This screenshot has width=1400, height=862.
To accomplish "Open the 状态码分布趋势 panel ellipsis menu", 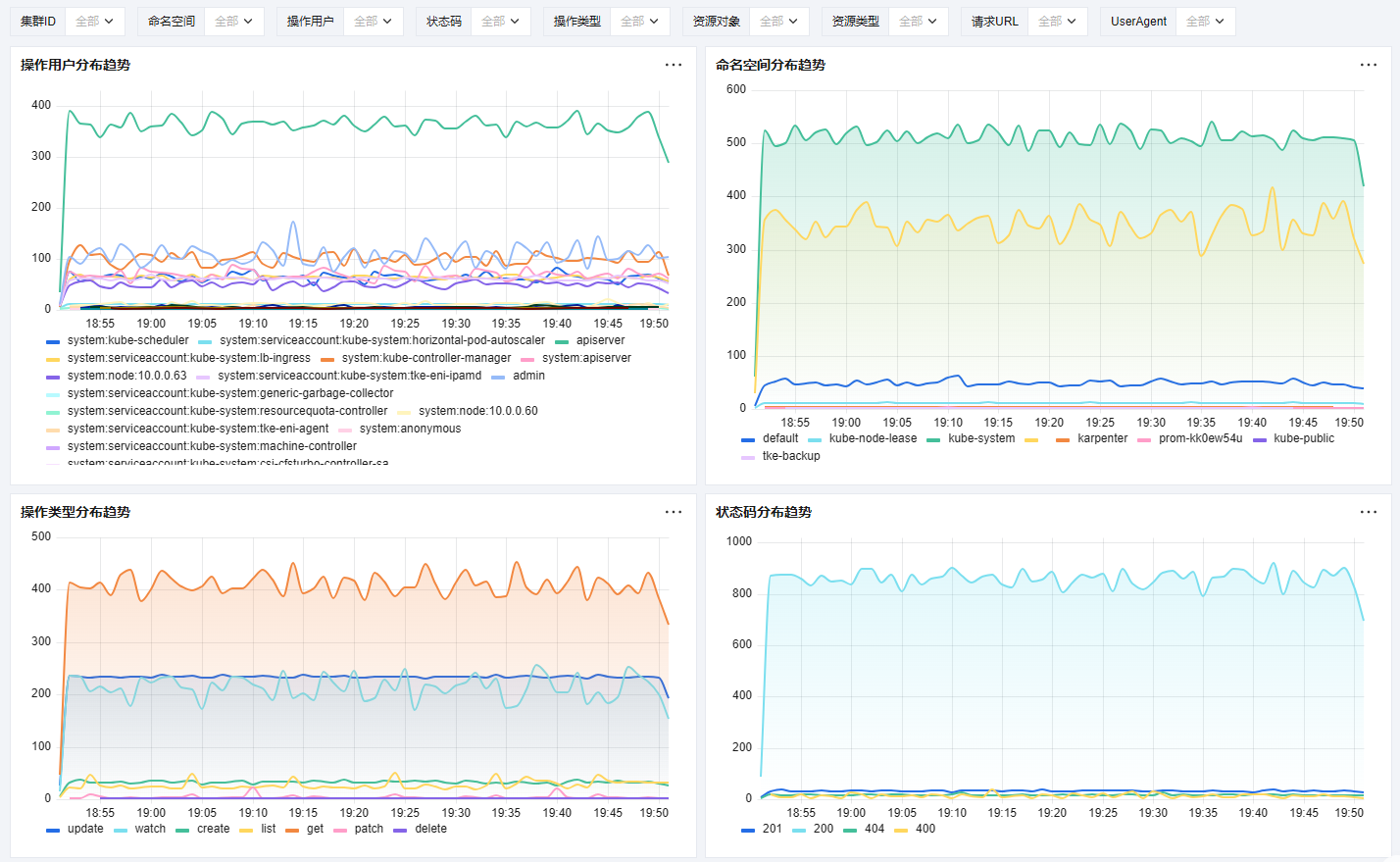I will (1369, 512).
